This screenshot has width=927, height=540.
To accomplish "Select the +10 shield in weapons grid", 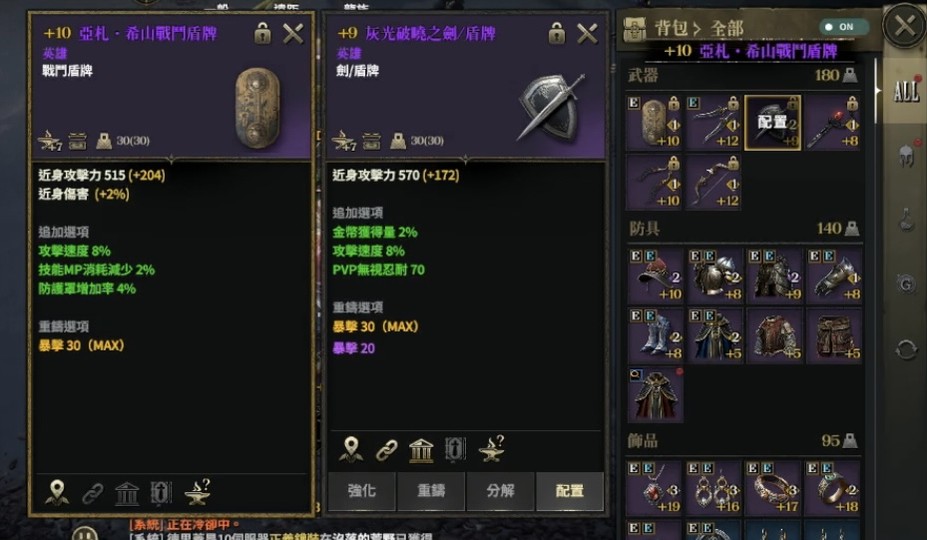I will point(654,122).
